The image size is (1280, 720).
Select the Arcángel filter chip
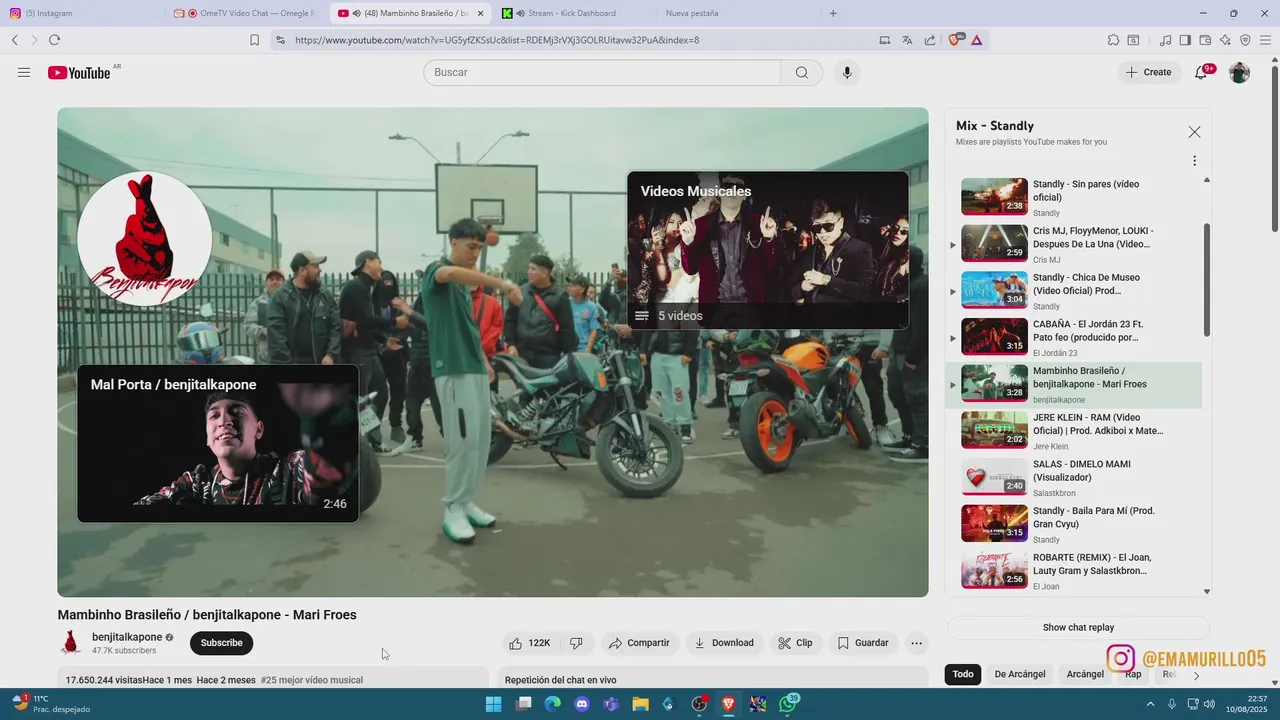pyautogui.click(x=1085, y=674)
